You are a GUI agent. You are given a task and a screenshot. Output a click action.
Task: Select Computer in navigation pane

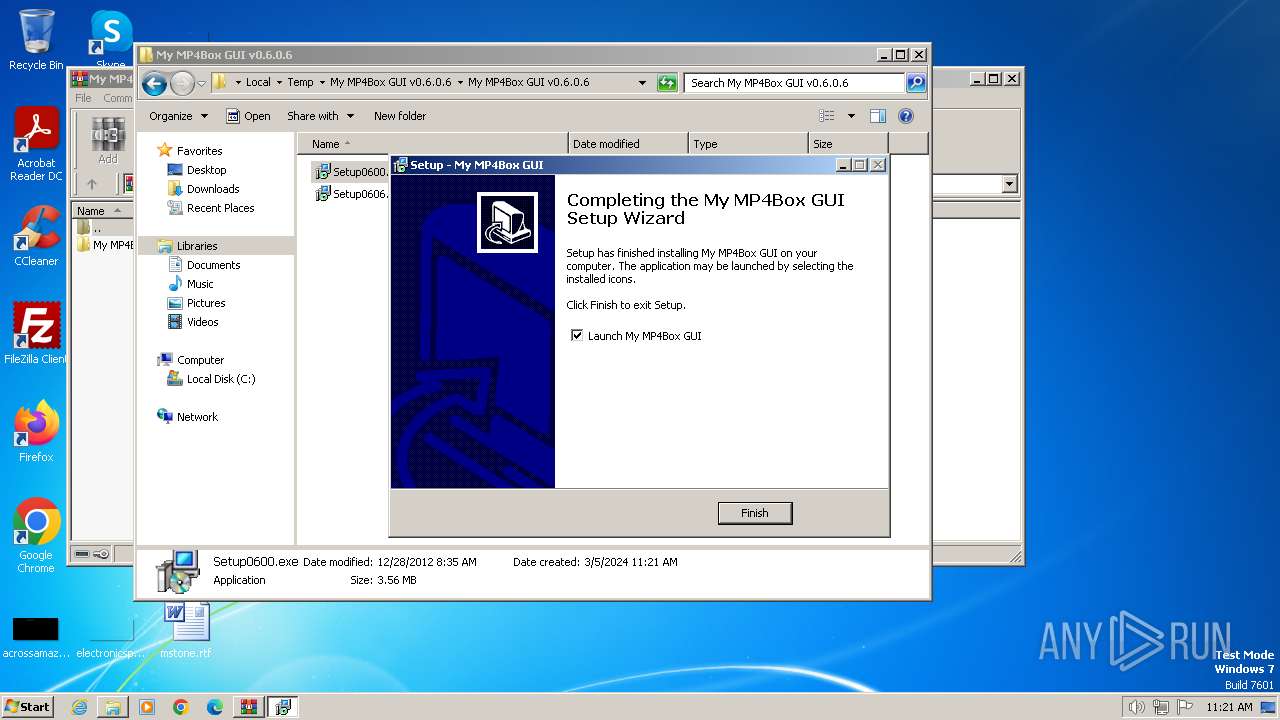(200, 360)
